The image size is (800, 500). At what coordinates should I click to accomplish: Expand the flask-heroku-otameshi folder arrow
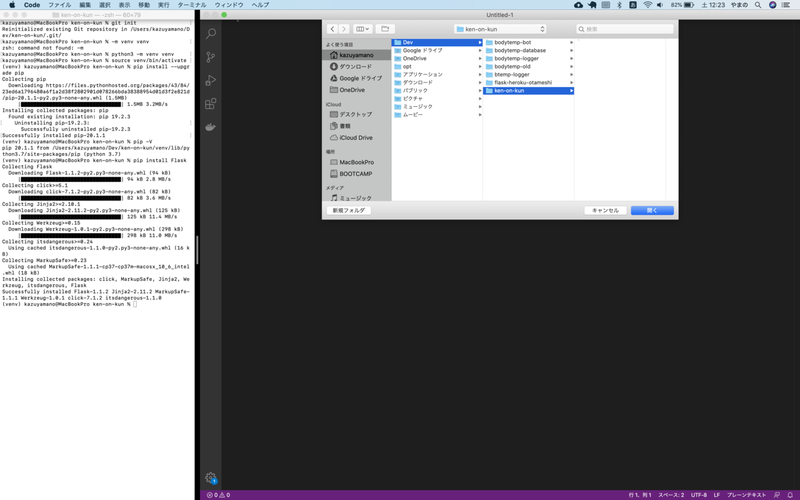point(571,82)
